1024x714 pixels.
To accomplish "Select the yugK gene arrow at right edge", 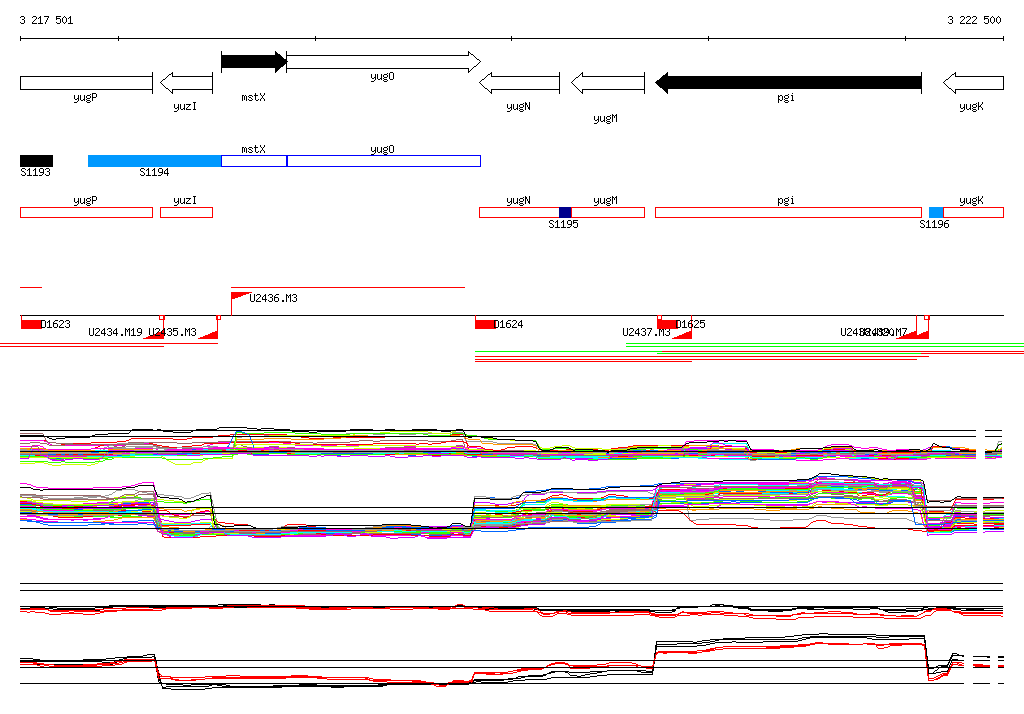I will [973, 83].
